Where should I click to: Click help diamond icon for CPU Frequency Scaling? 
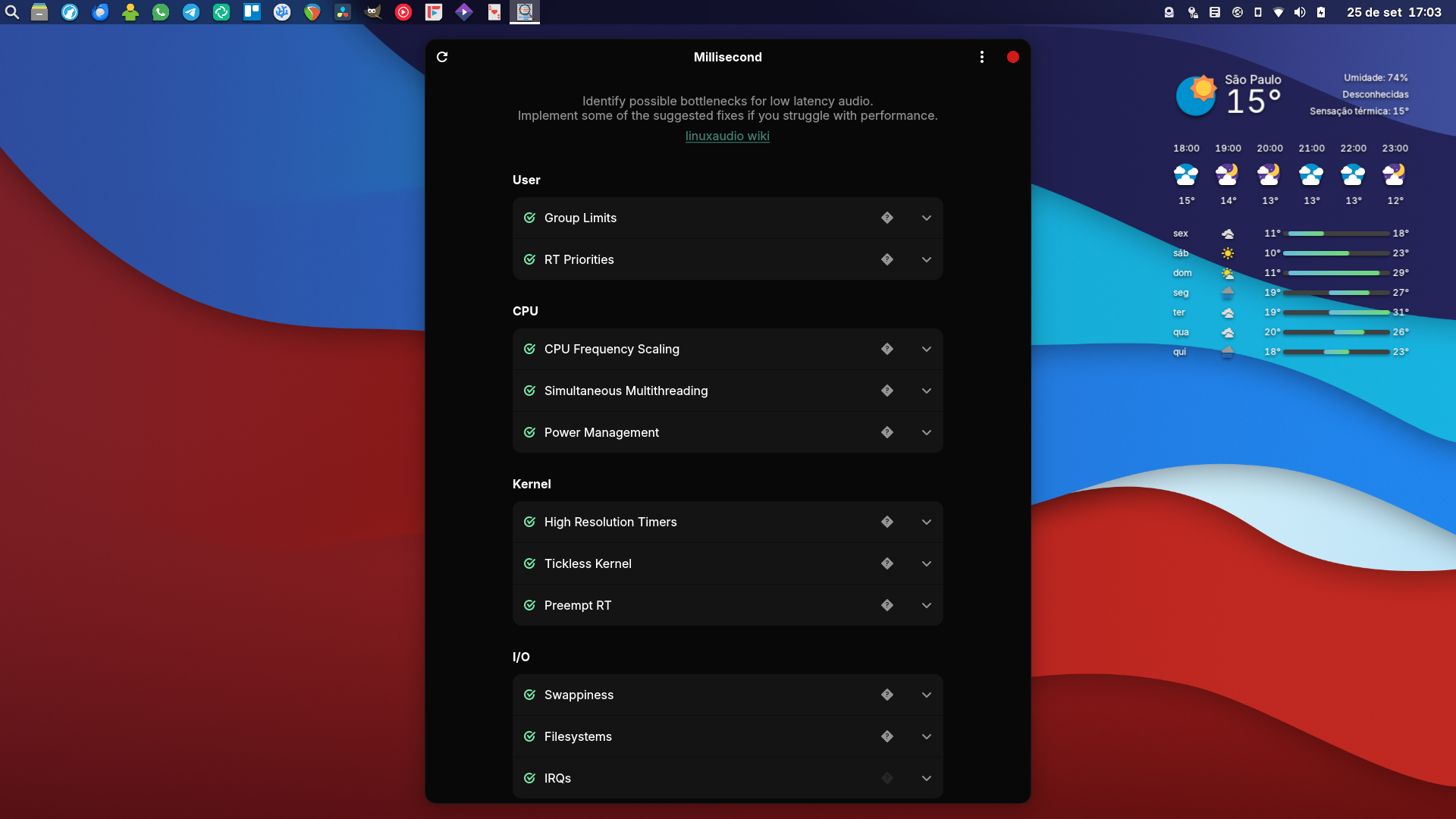click(887, 349)
